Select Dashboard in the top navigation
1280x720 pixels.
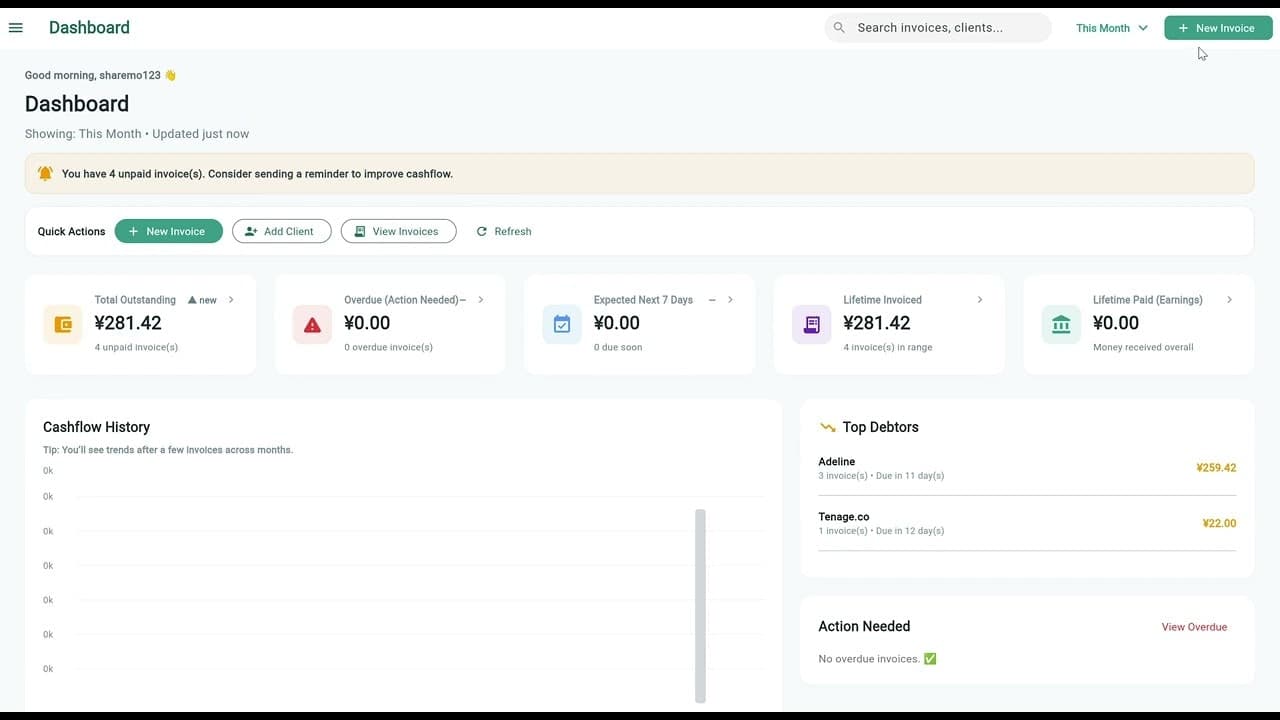pyautogui.click(x=89, y=27)
